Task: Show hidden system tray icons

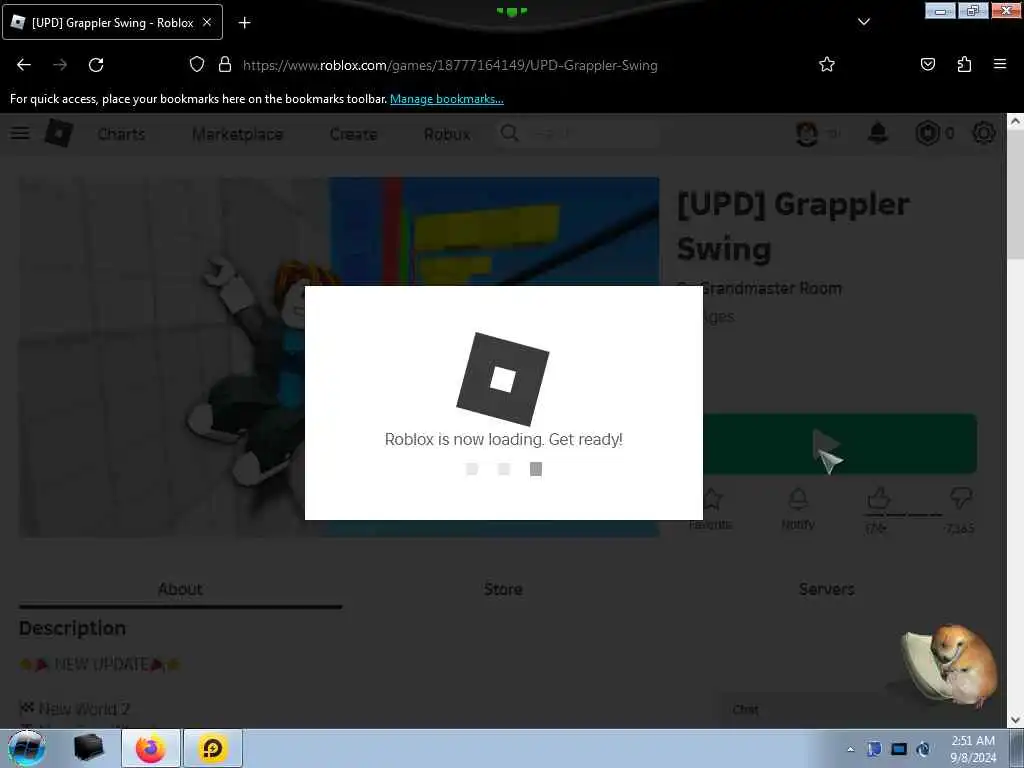Action: point(850,749)
